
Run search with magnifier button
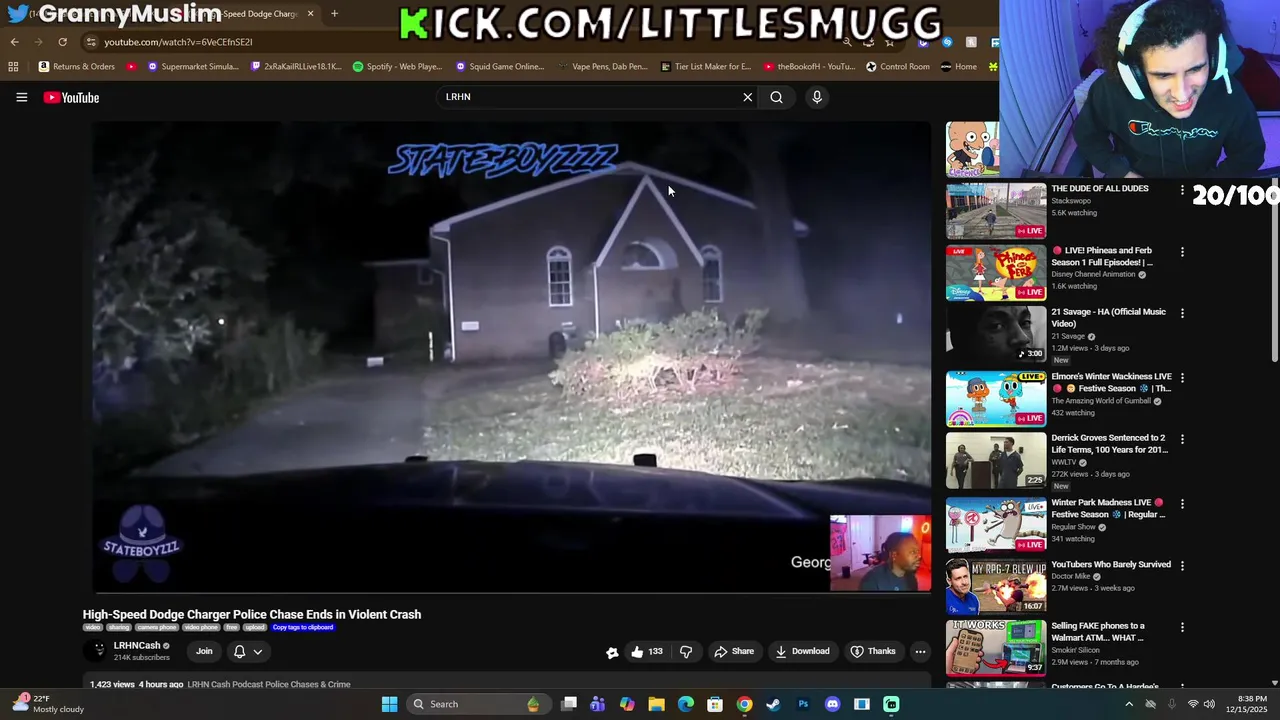(776, 97)
